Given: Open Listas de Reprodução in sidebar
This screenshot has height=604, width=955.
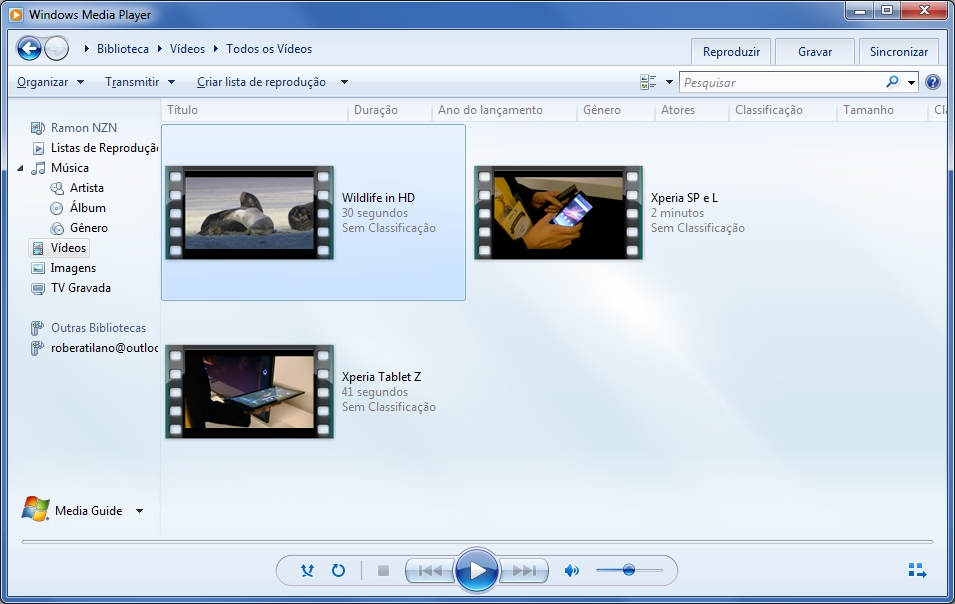Looking at the screenshot, I should (104, 148).
